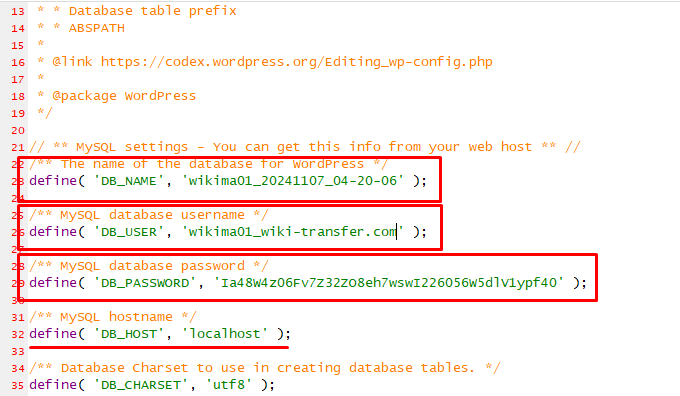
Task: Click line number 35 in the gutter
Action: click(18, 386)
